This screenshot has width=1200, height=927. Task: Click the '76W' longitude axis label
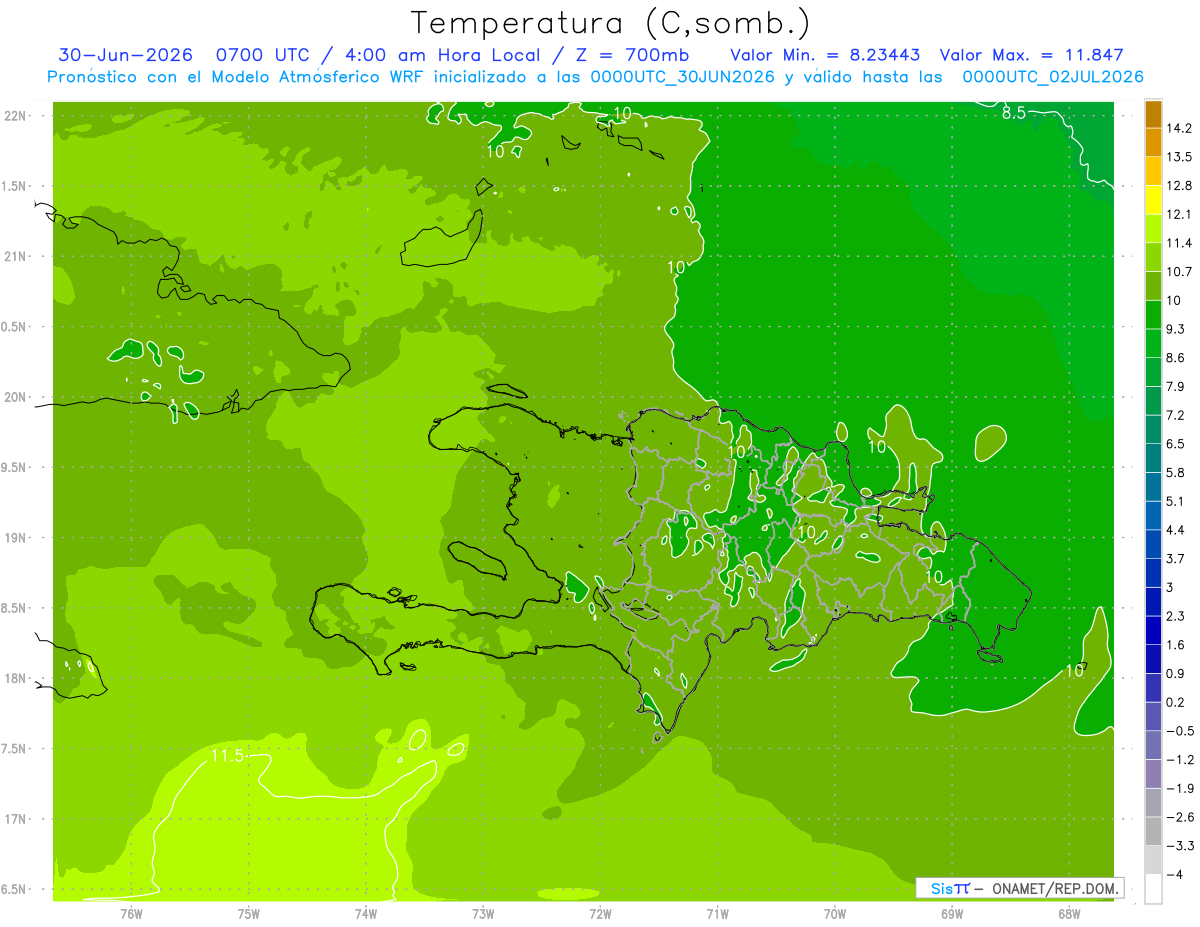click(x=131, y=913)
